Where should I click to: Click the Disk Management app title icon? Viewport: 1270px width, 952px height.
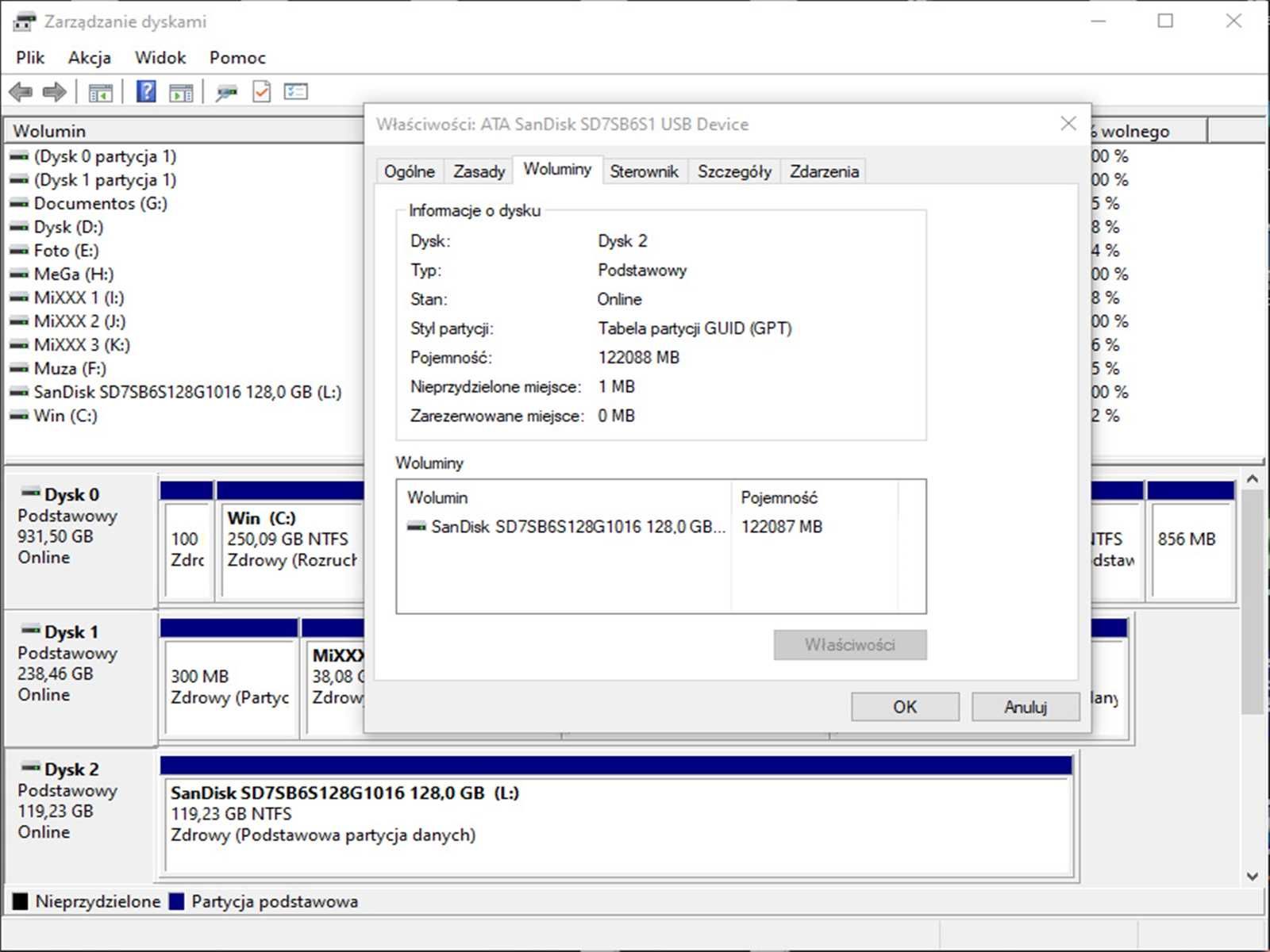coord(25,21)
